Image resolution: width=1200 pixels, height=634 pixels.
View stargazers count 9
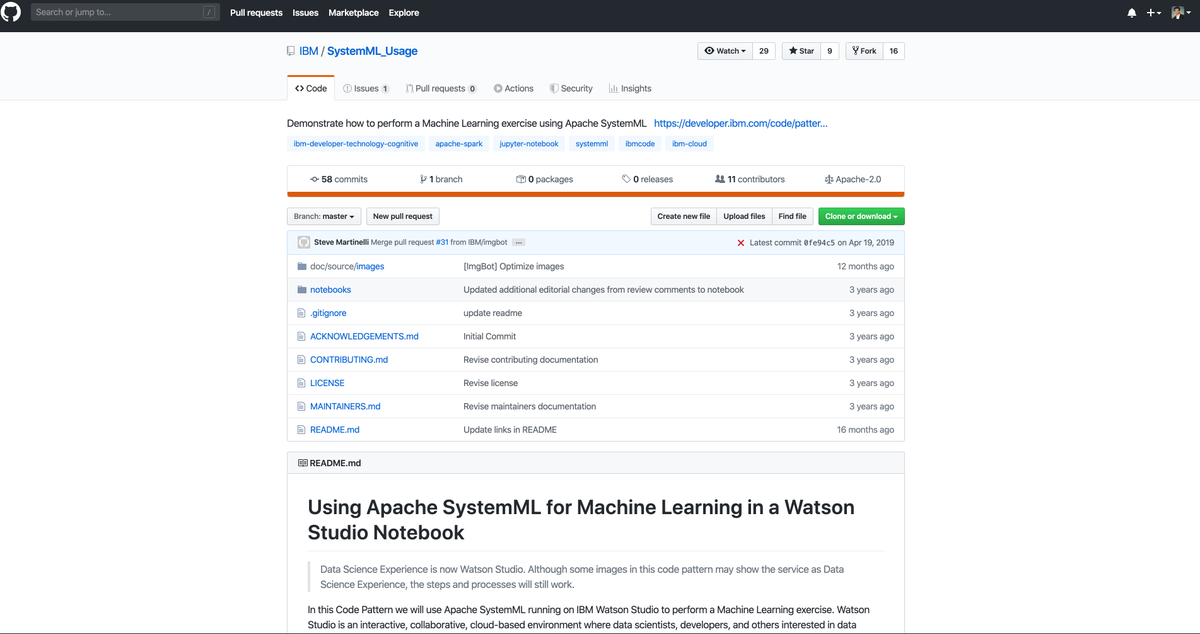click(x=830, y=51)
